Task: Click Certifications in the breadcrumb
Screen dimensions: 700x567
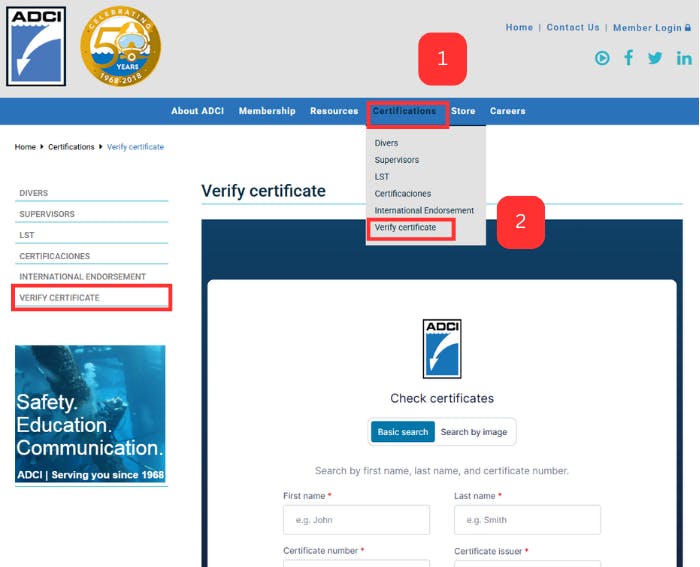Action: [71, 147]
